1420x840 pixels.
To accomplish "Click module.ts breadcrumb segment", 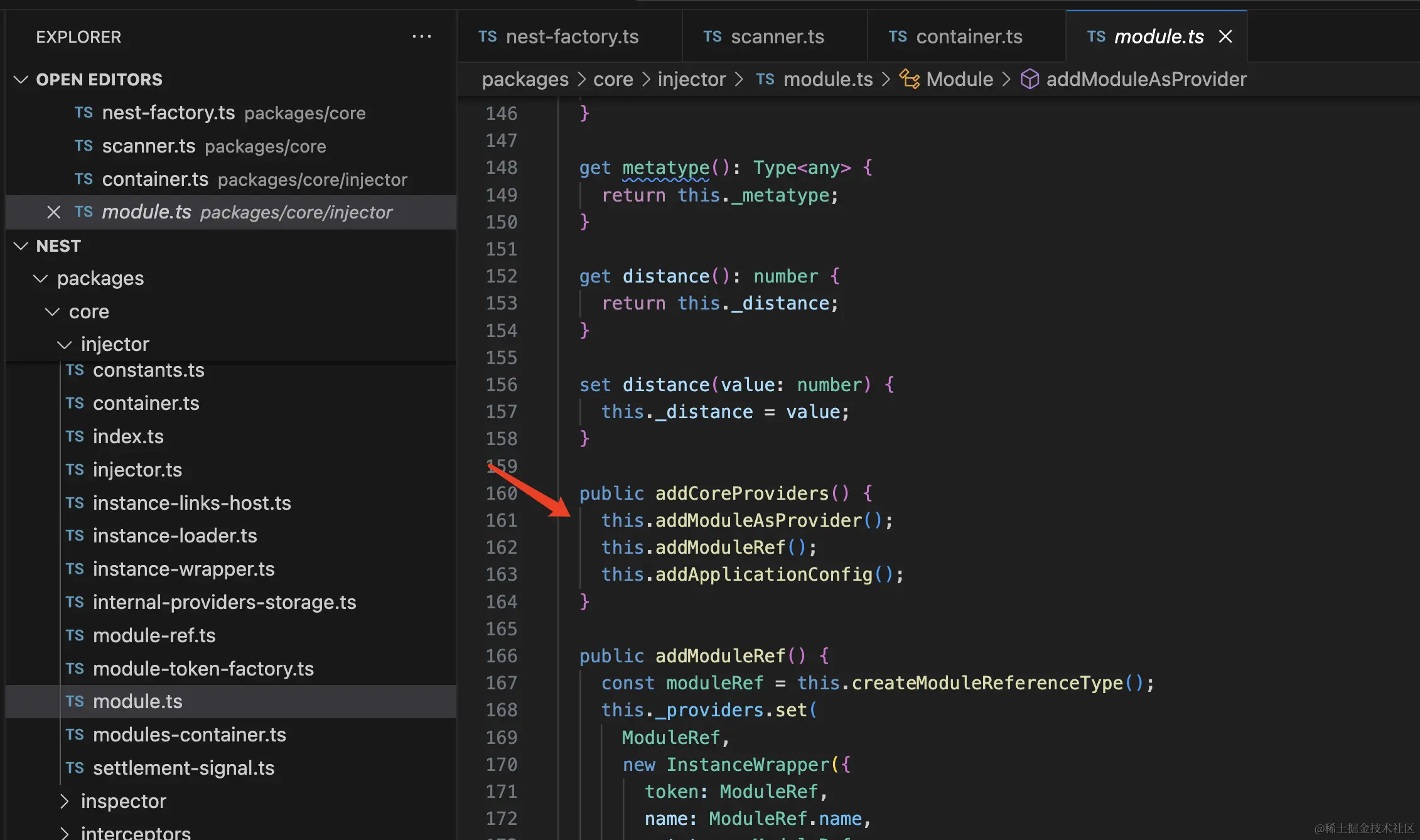I will point(828,79).
